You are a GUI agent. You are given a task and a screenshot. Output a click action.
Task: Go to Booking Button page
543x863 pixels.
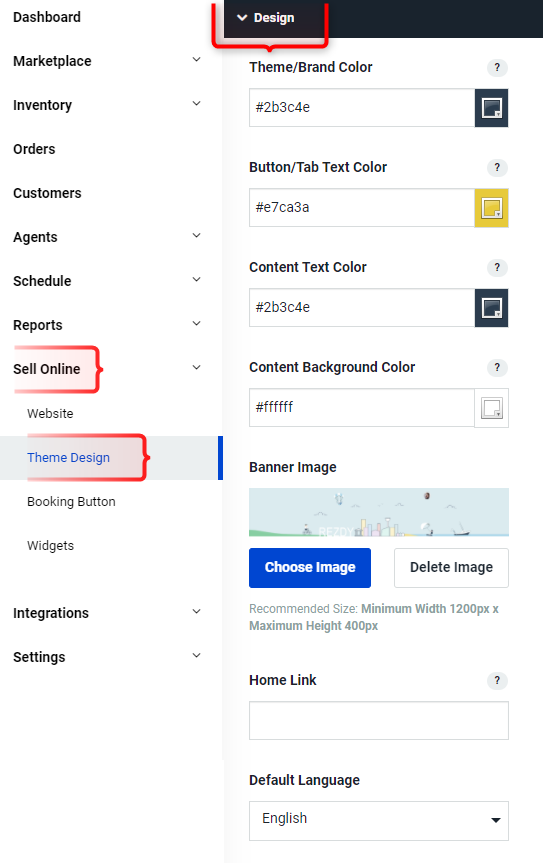pos(72,501)
